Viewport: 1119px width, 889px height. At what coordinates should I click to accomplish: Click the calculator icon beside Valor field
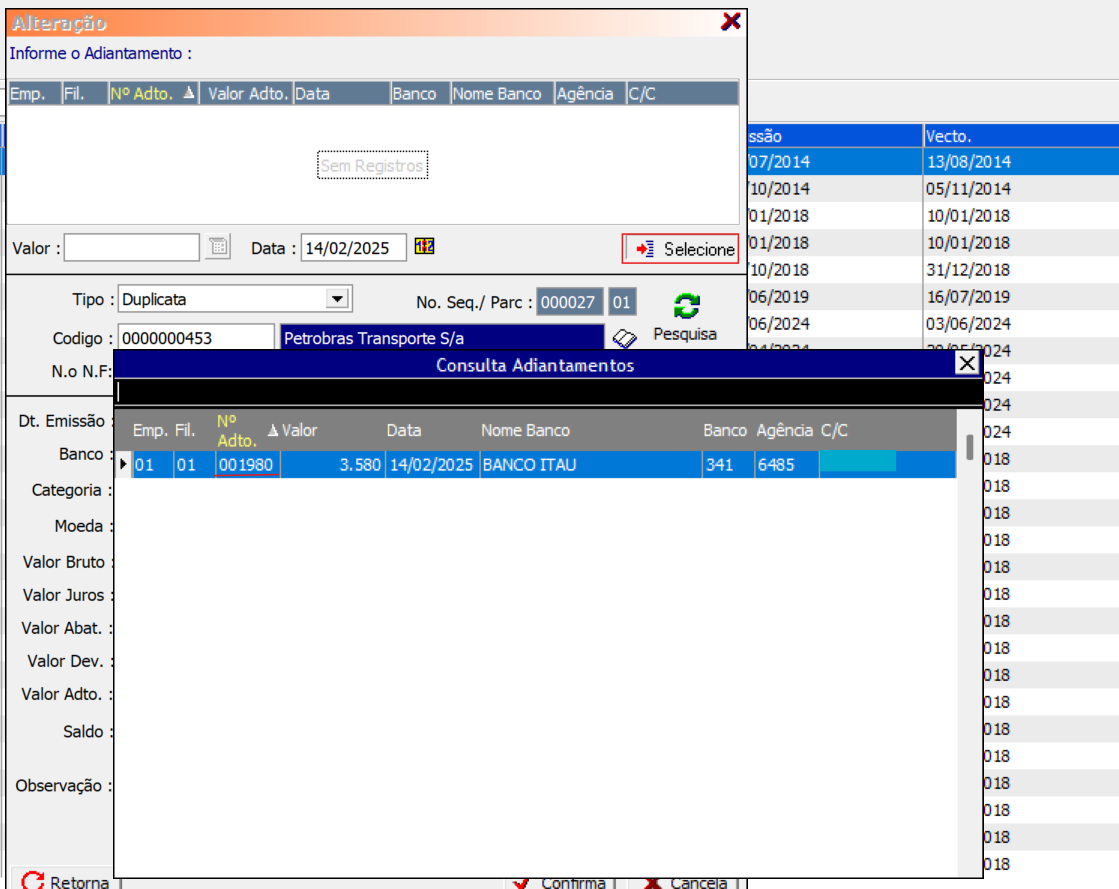click(x=217, y=247)
